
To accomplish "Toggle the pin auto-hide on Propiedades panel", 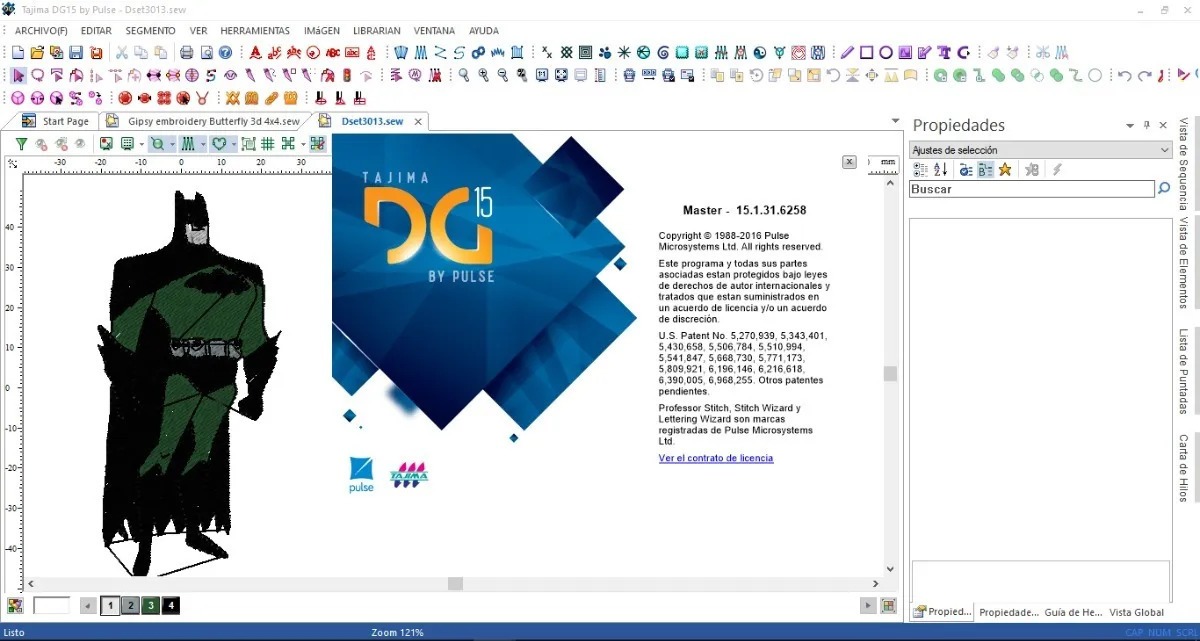I will 1147,125.
